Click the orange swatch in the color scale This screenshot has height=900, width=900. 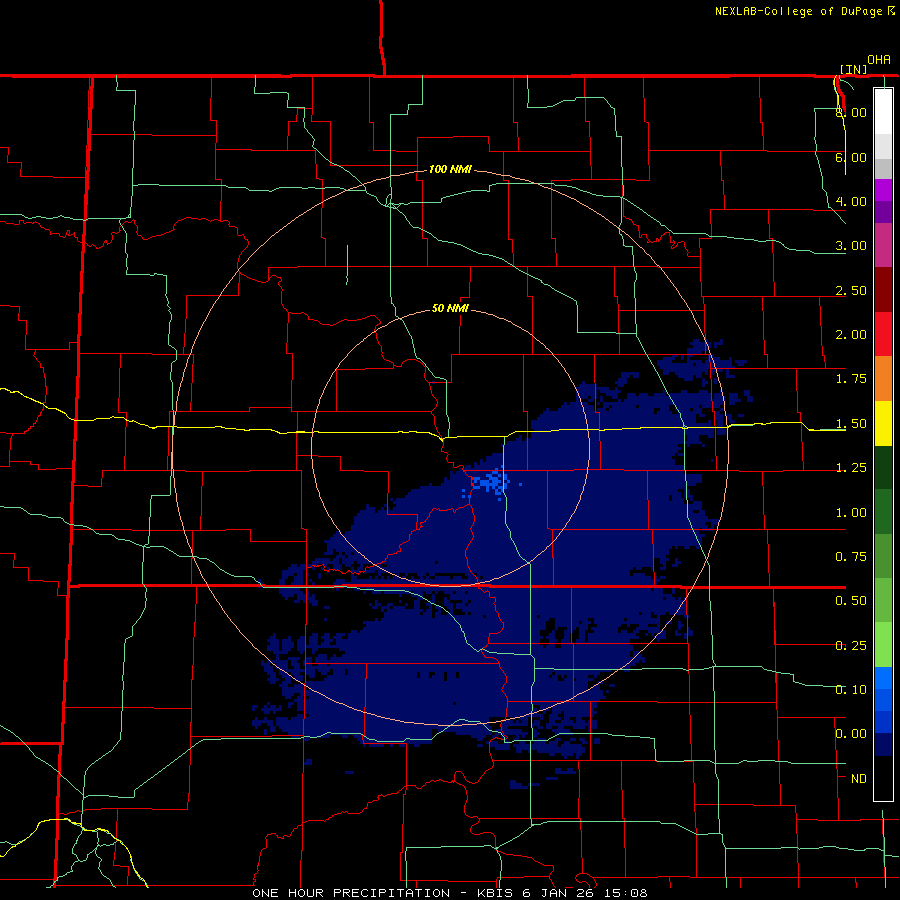pos(883,379)
